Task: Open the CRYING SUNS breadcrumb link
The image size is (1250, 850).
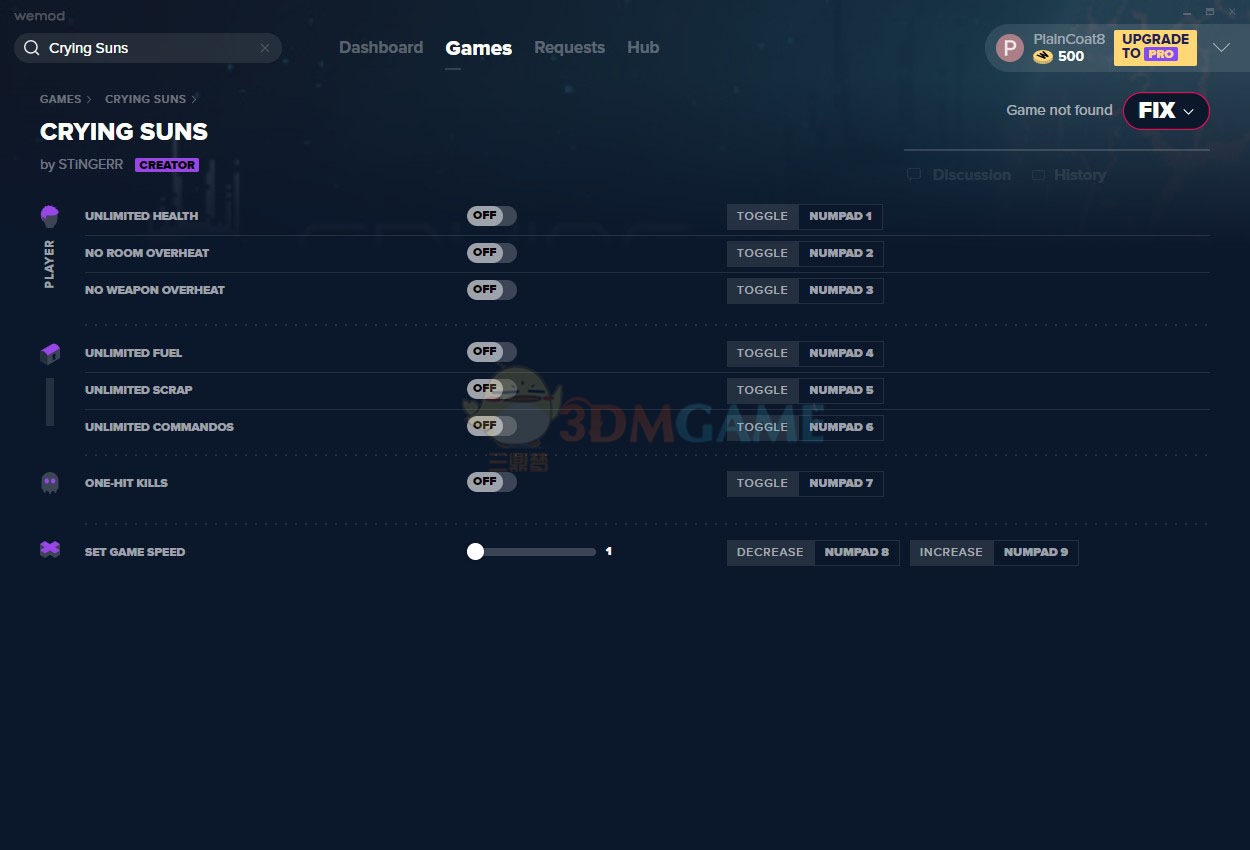Action: point(145,99)
